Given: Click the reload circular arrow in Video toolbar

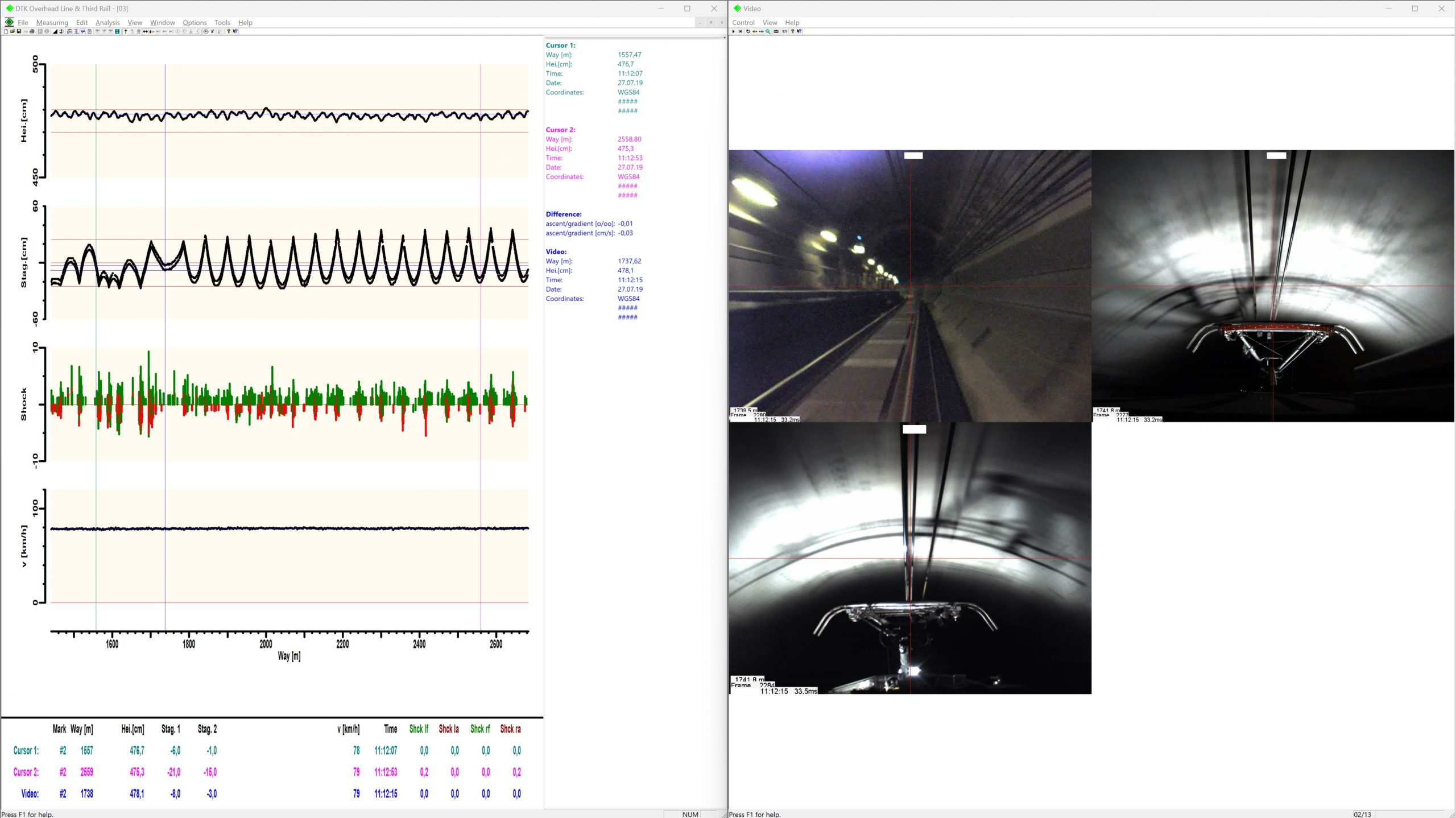Looking at the screenshot, I should [x=748, y=31].
